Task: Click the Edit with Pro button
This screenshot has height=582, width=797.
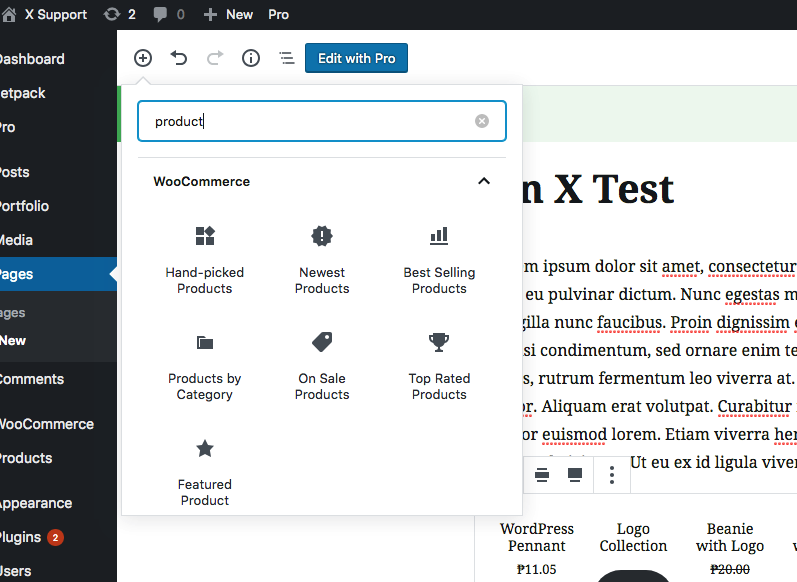Action: 356,58
